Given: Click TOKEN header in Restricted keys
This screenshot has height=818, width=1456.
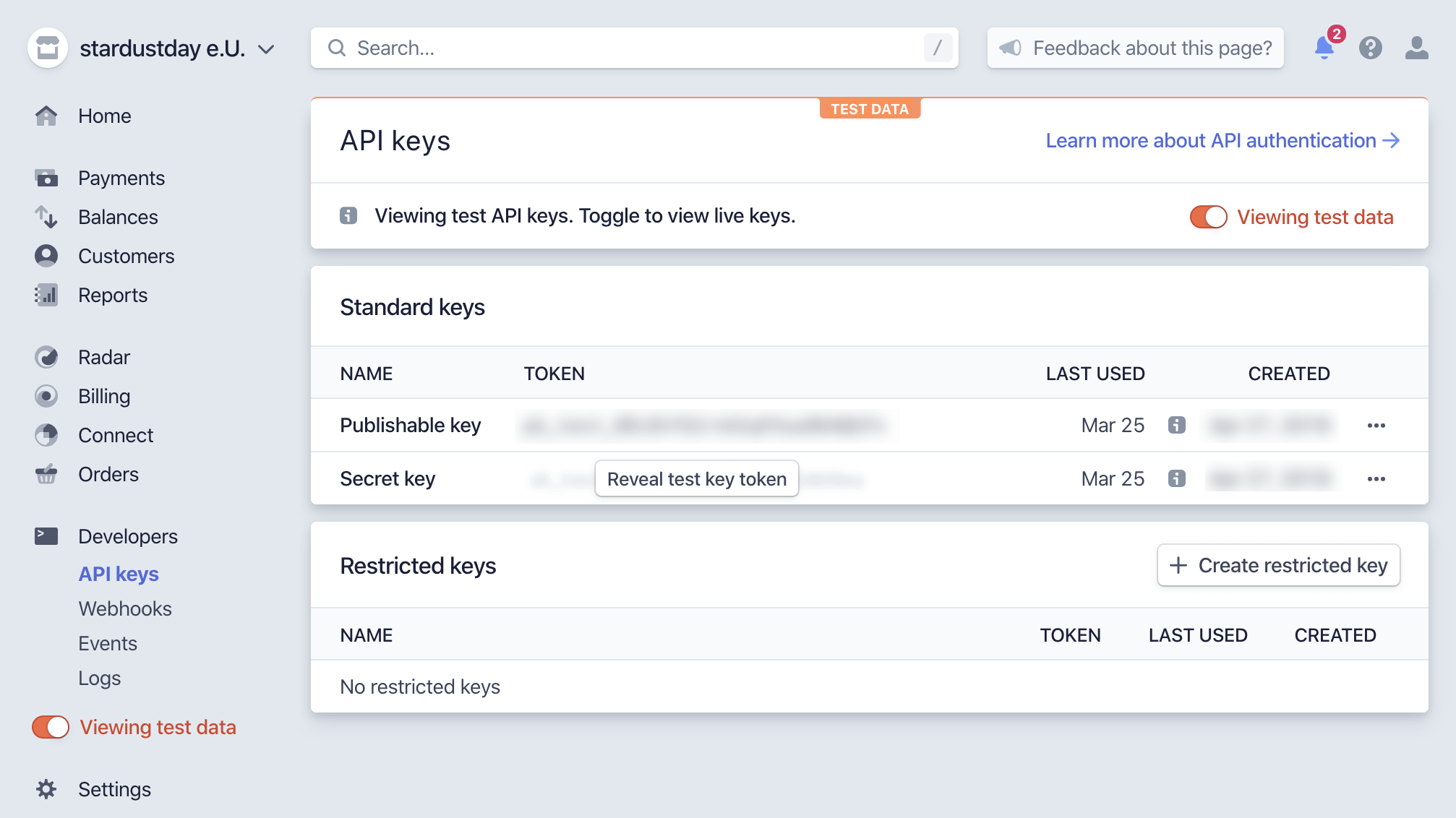Looking at the screenshot, I should pos(1070,635).
